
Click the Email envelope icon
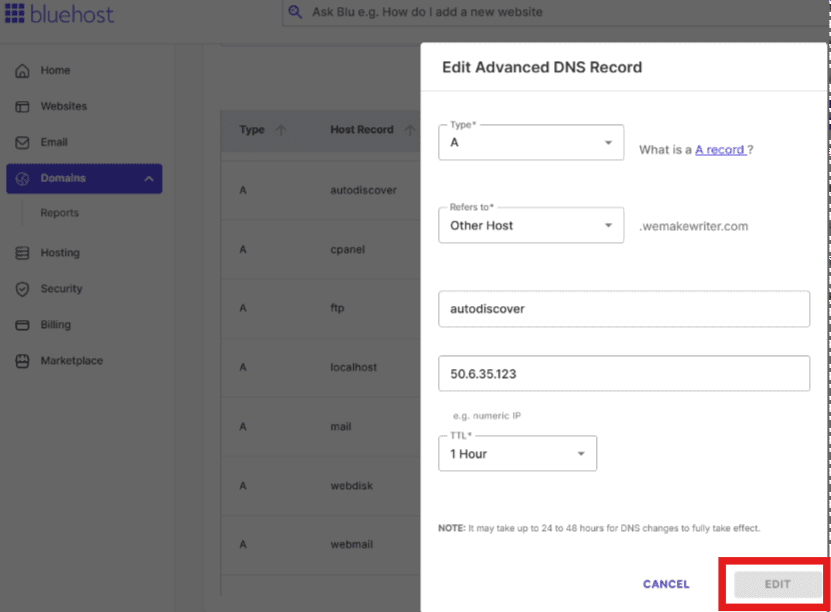(22, 143)
